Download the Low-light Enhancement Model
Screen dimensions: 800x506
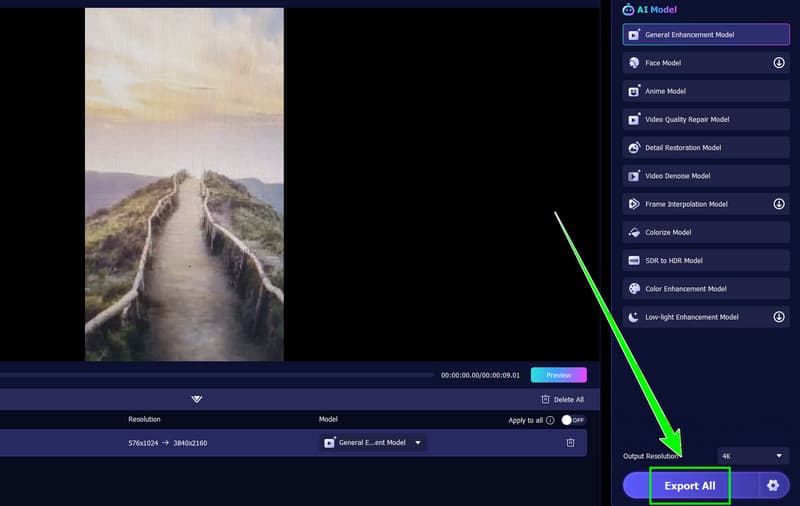(x=779, y=317)
